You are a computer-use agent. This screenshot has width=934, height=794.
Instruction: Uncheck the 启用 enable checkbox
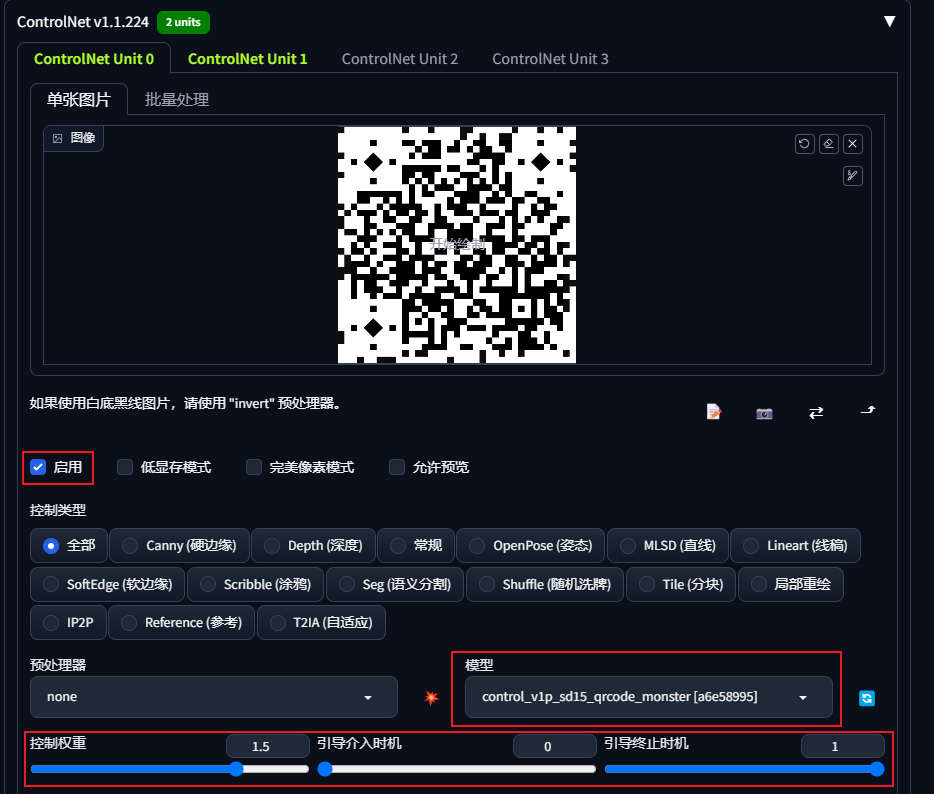tap(38, 467)
